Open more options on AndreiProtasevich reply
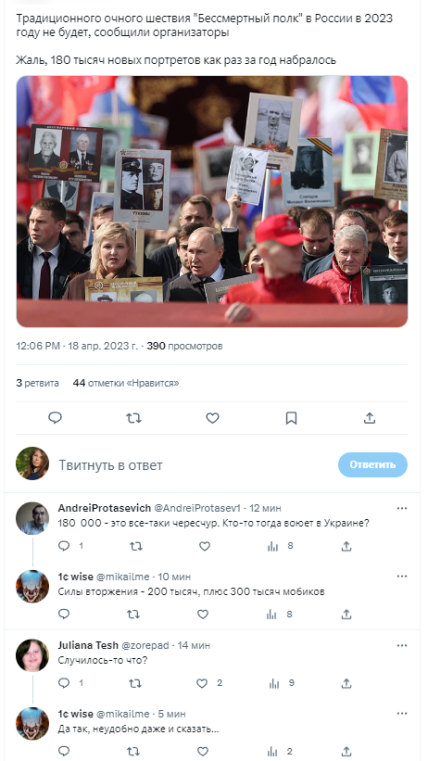The height and width of the screenshot is (761, 428). point(402,508)
